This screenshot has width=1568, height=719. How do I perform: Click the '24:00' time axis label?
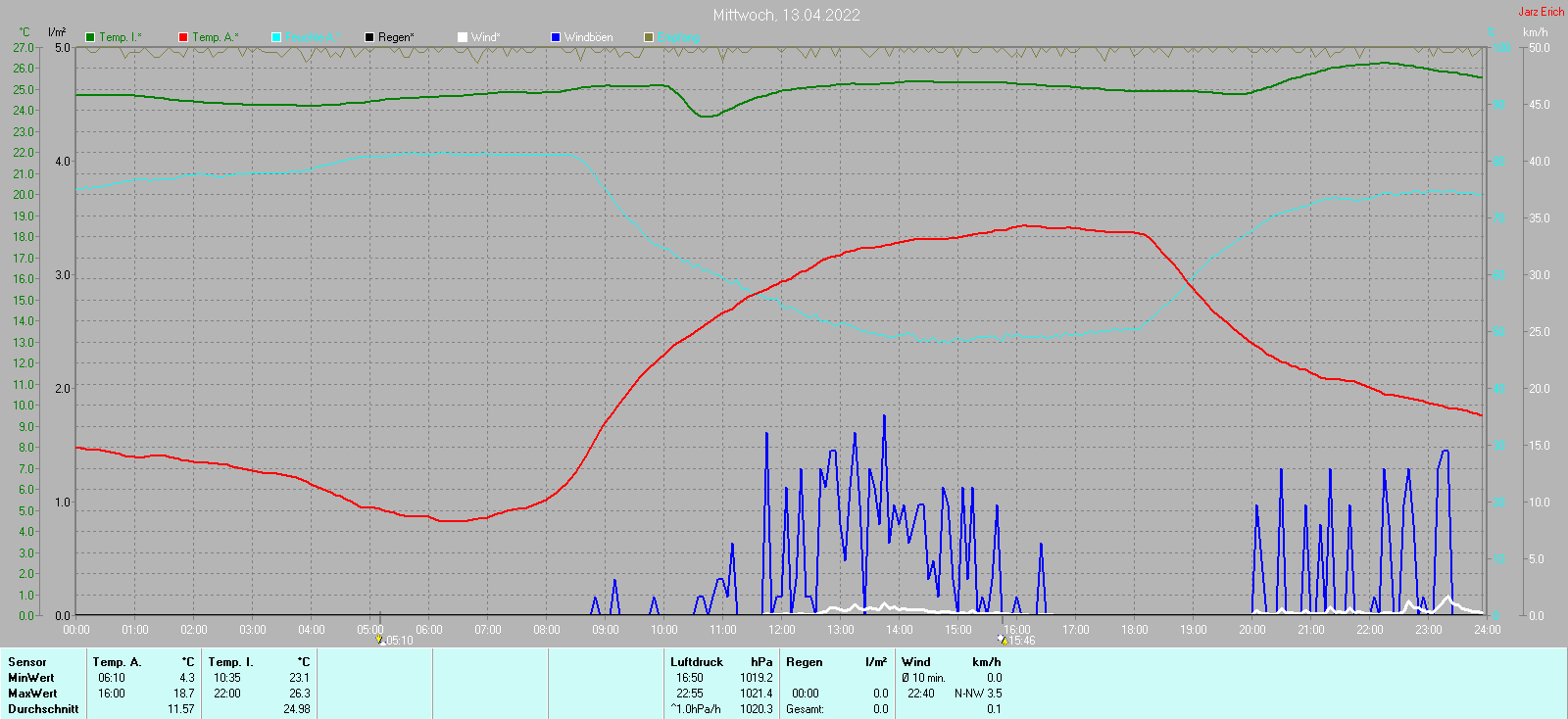click(1488, 630)
